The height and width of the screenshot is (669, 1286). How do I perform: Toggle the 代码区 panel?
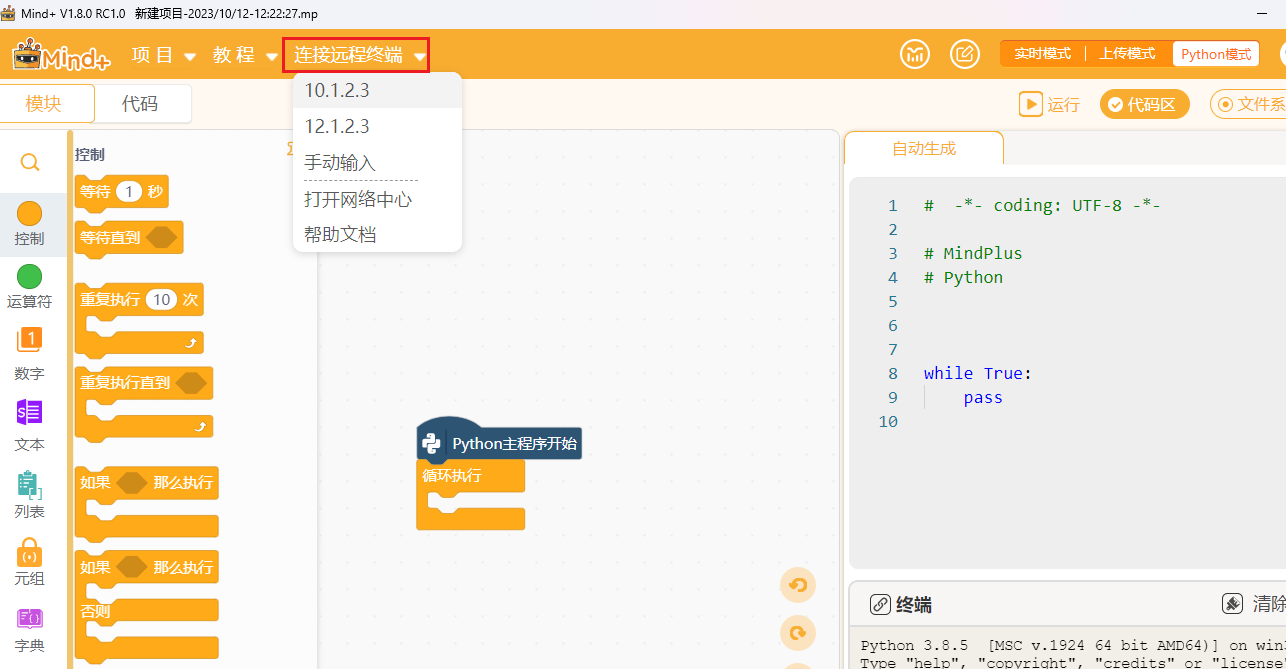click(x=1145, y=104)
